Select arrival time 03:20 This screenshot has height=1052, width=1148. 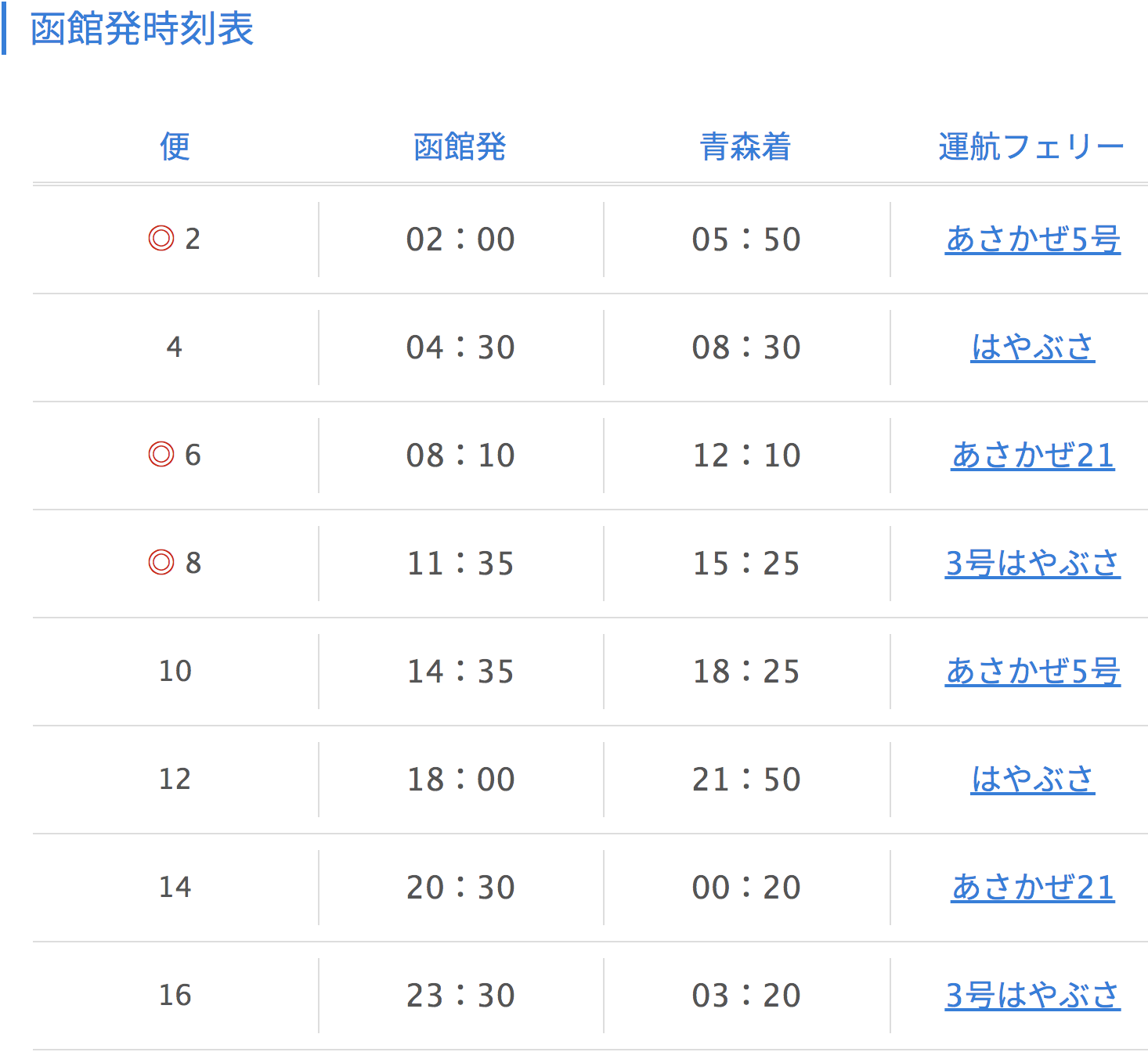(x=746, y=995)
